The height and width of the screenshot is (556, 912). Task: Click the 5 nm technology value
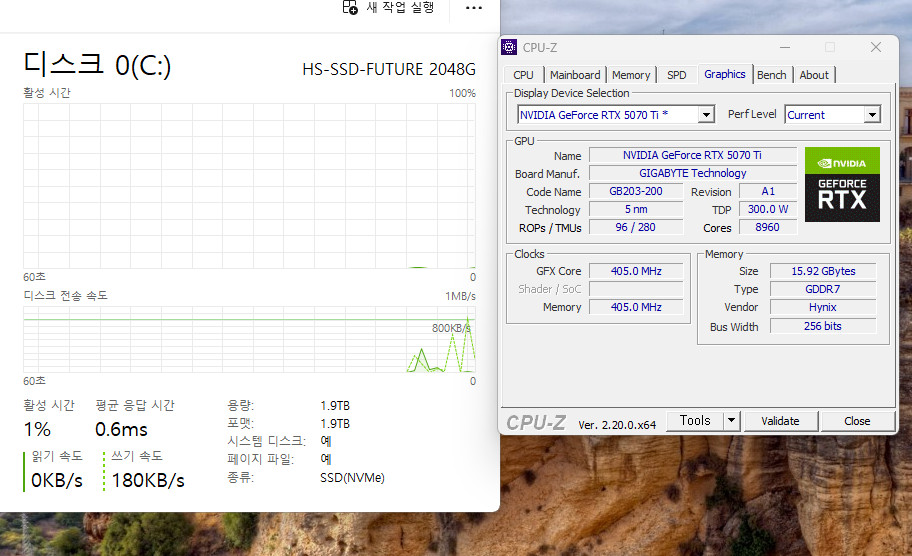636,209
